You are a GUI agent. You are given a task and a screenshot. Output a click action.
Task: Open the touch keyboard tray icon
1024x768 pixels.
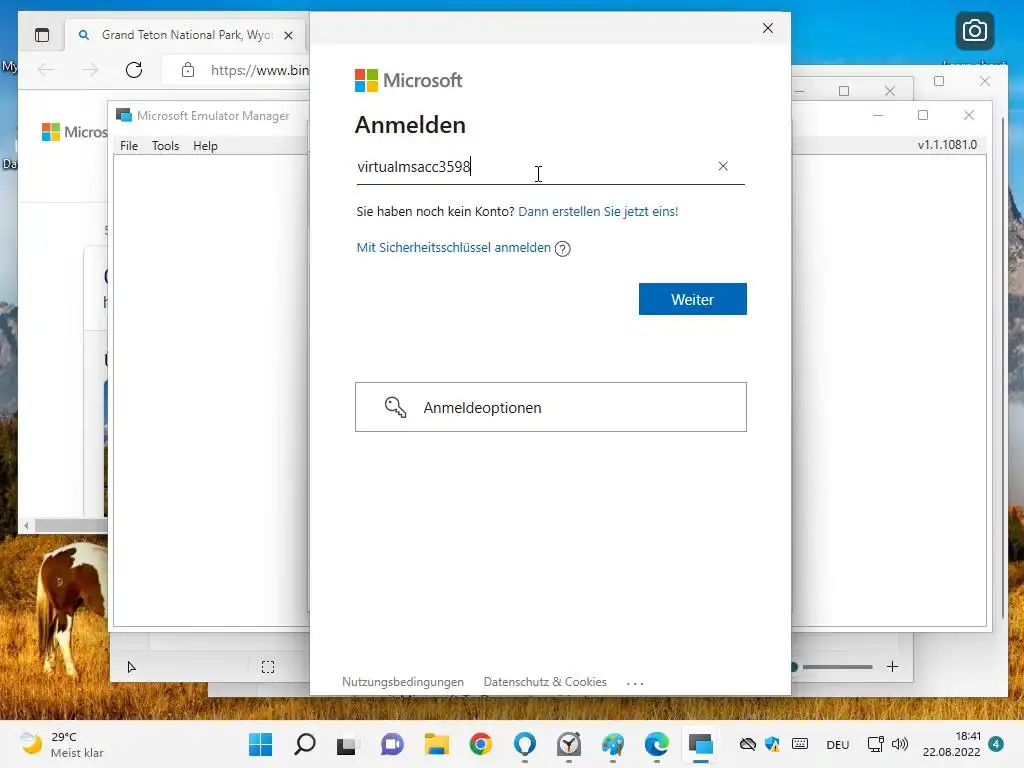point(800,744)
